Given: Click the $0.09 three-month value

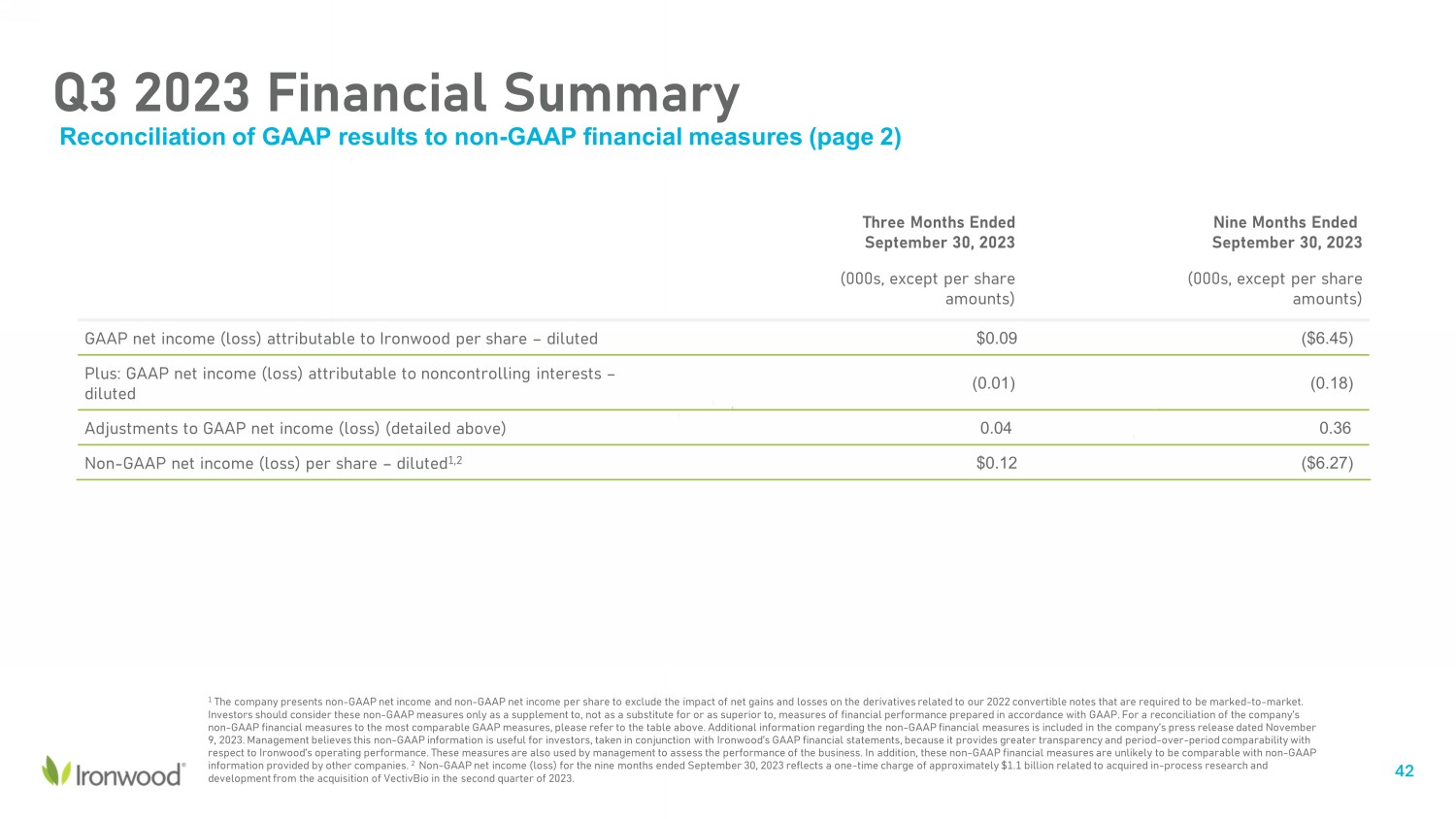Looking at the screenshot, I should click(996, 339).
